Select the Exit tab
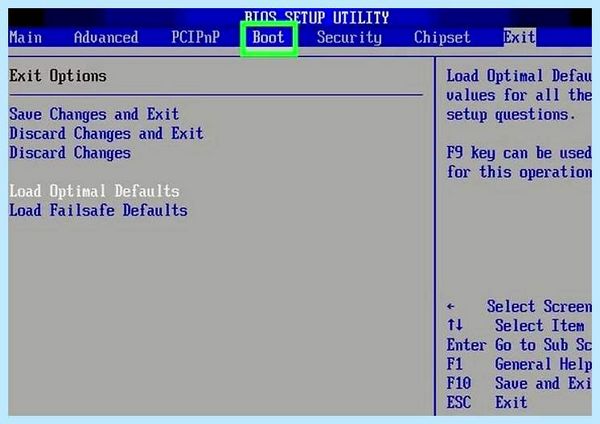This screenshot has width=600, height=424. click(519, 38)
